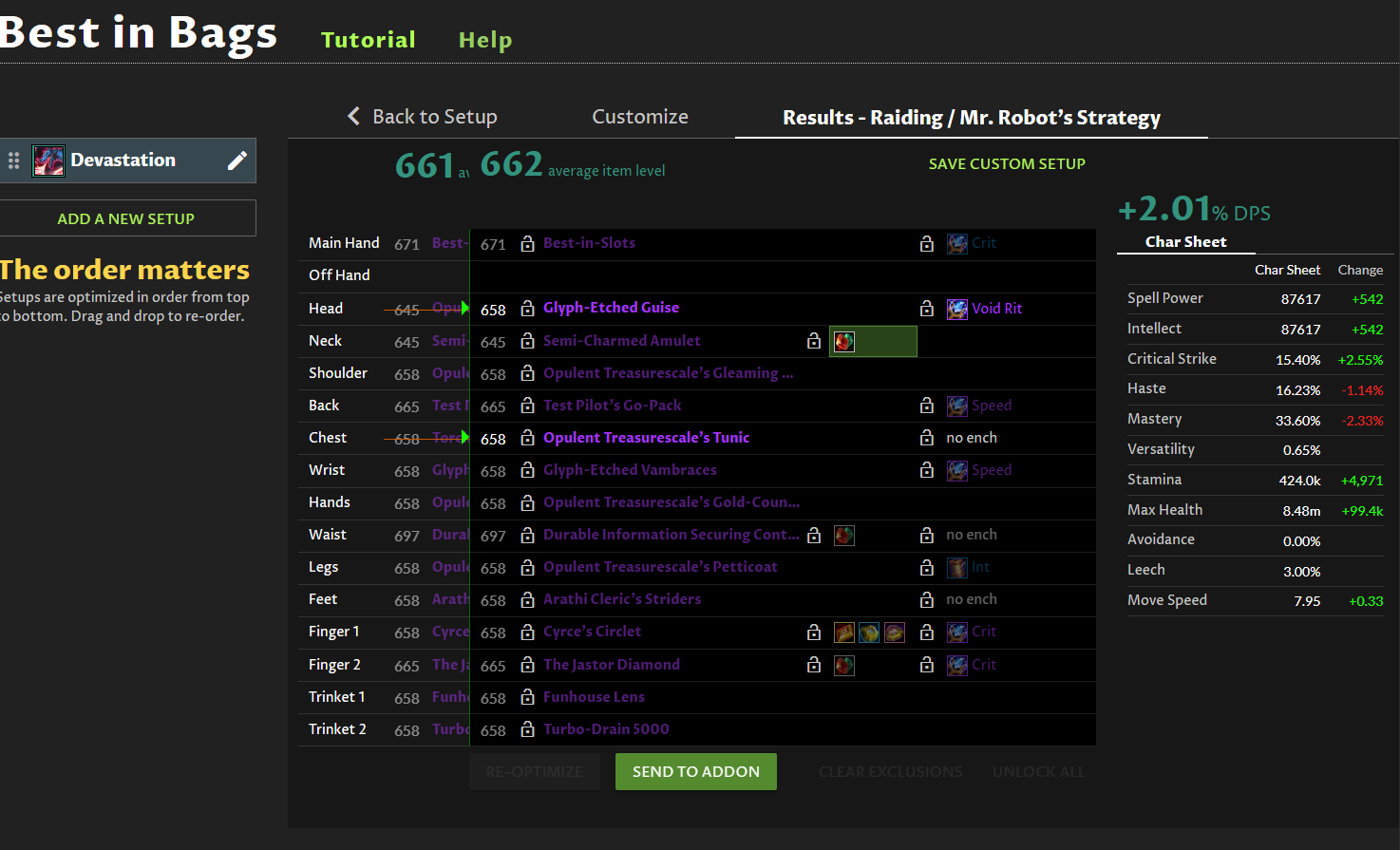Click third gem on Cyrce's Circlet
Image resolution: width=1400 pixels, height=850 pixels.
click(x=895, y=632)
